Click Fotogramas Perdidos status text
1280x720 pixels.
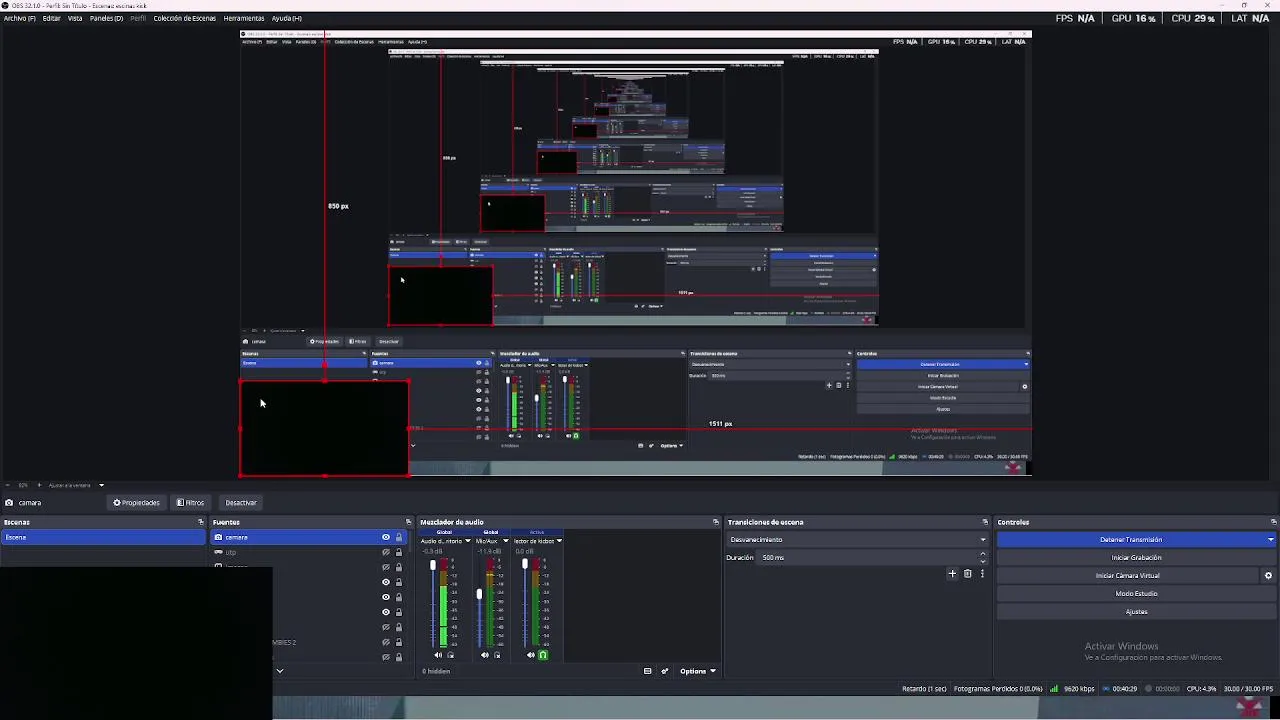click(x=998, y=689)
